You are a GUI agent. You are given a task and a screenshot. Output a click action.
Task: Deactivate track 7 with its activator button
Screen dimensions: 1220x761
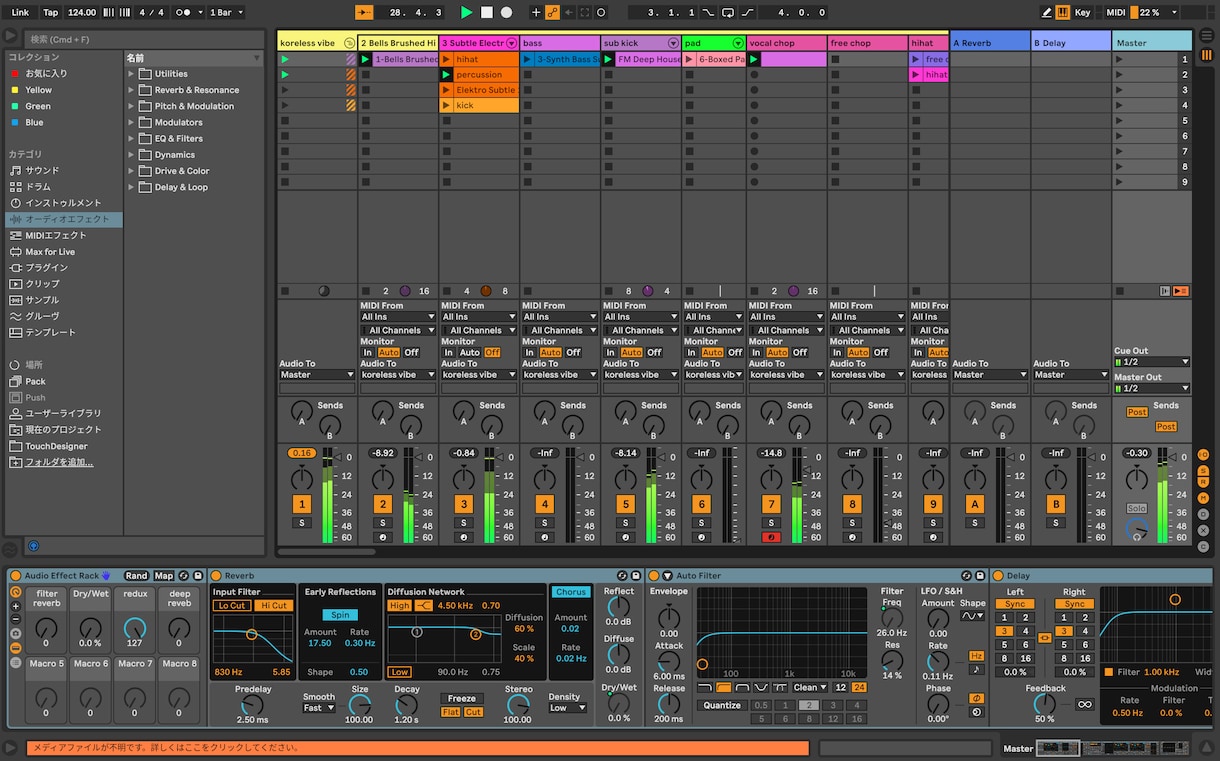tap(770, 504)
